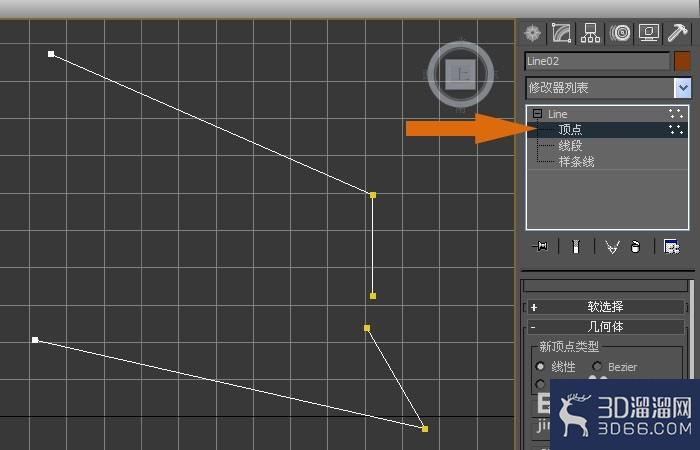Open the Utilities hammer tab
700x450 pixels.
(678, 33)
